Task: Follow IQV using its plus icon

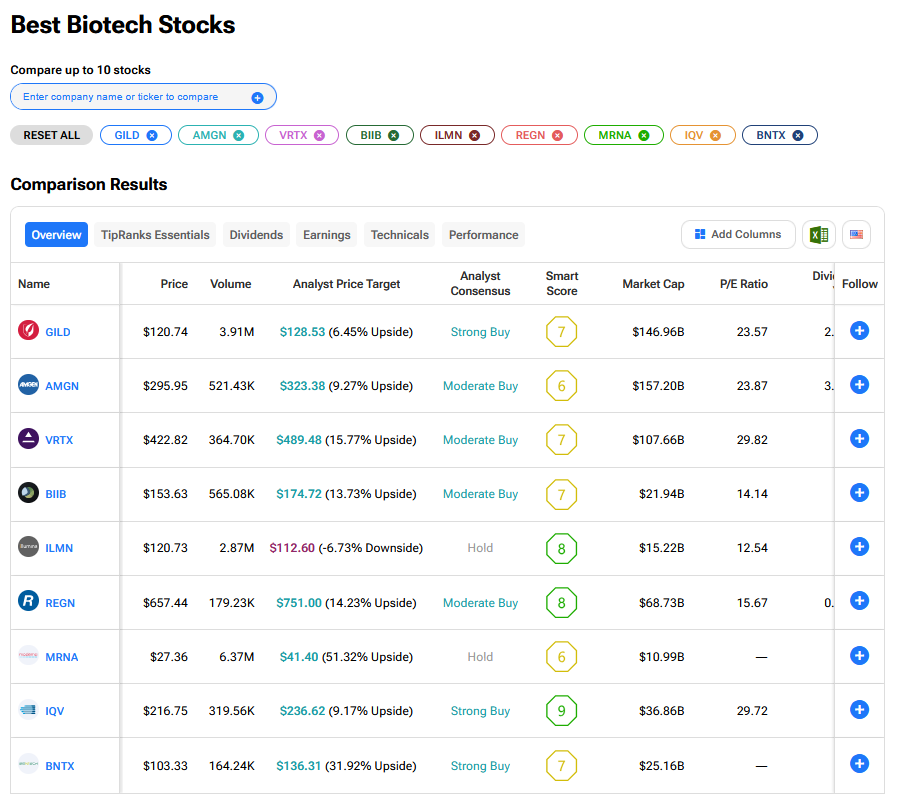Action: (x=858, y=710)
